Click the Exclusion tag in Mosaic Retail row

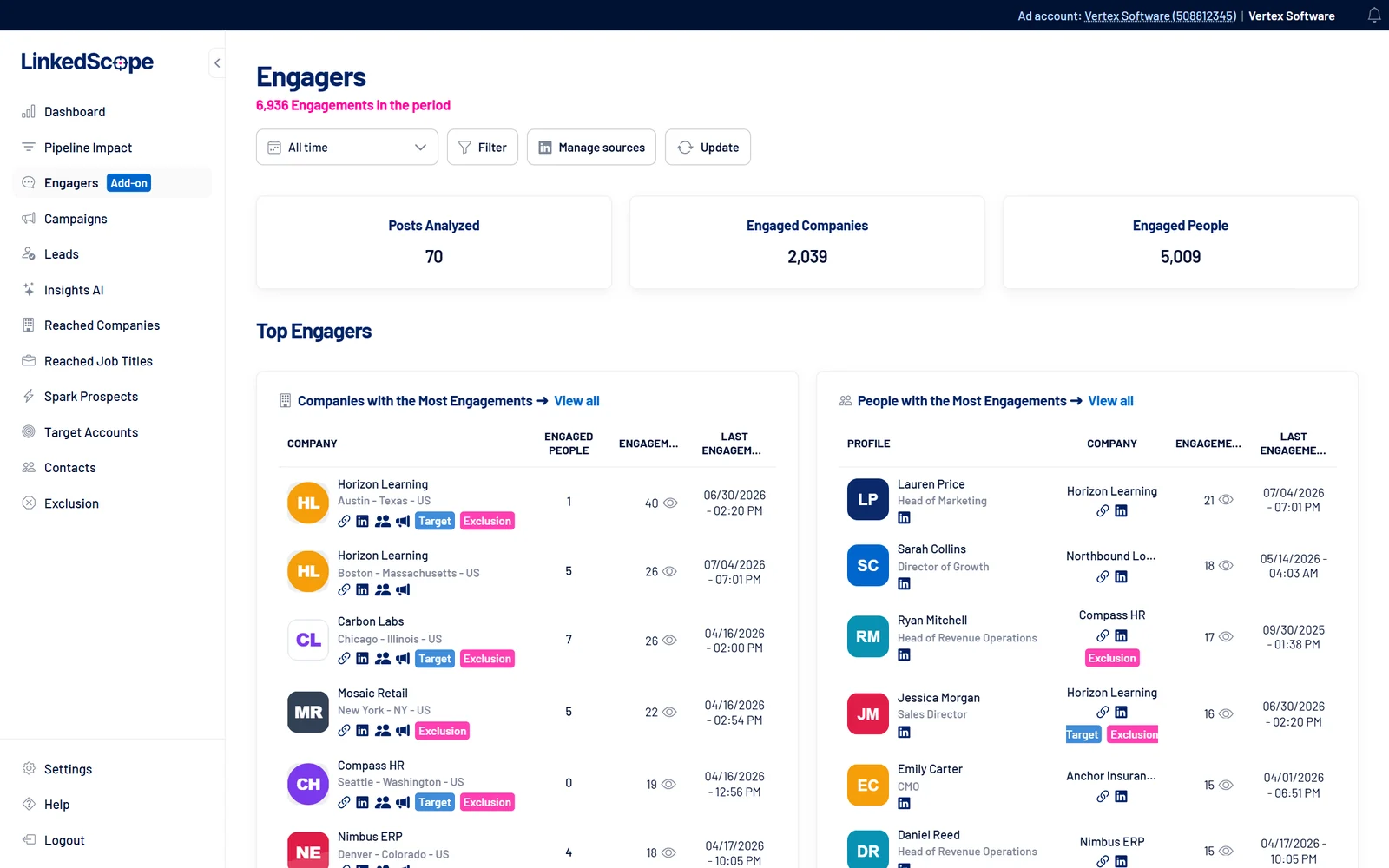point(443,731)
